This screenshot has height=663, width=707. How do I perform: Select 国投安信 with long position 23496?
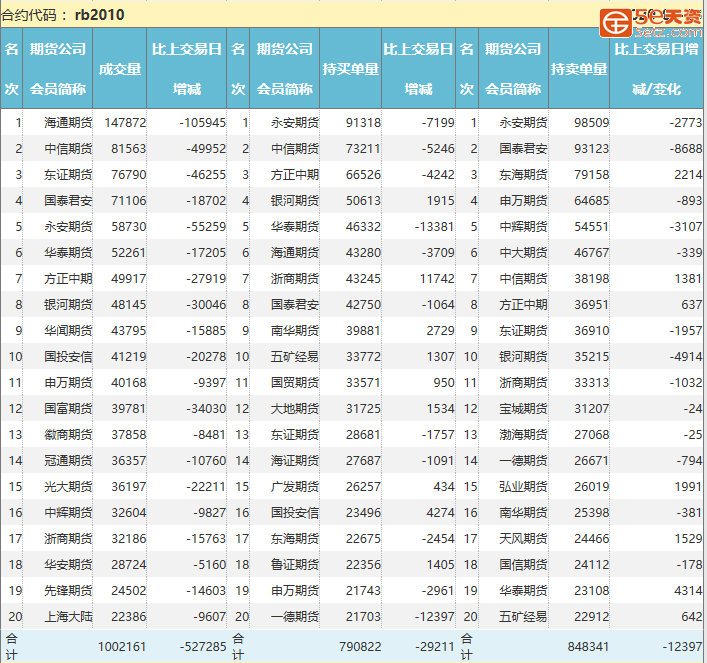coord(295,513)
